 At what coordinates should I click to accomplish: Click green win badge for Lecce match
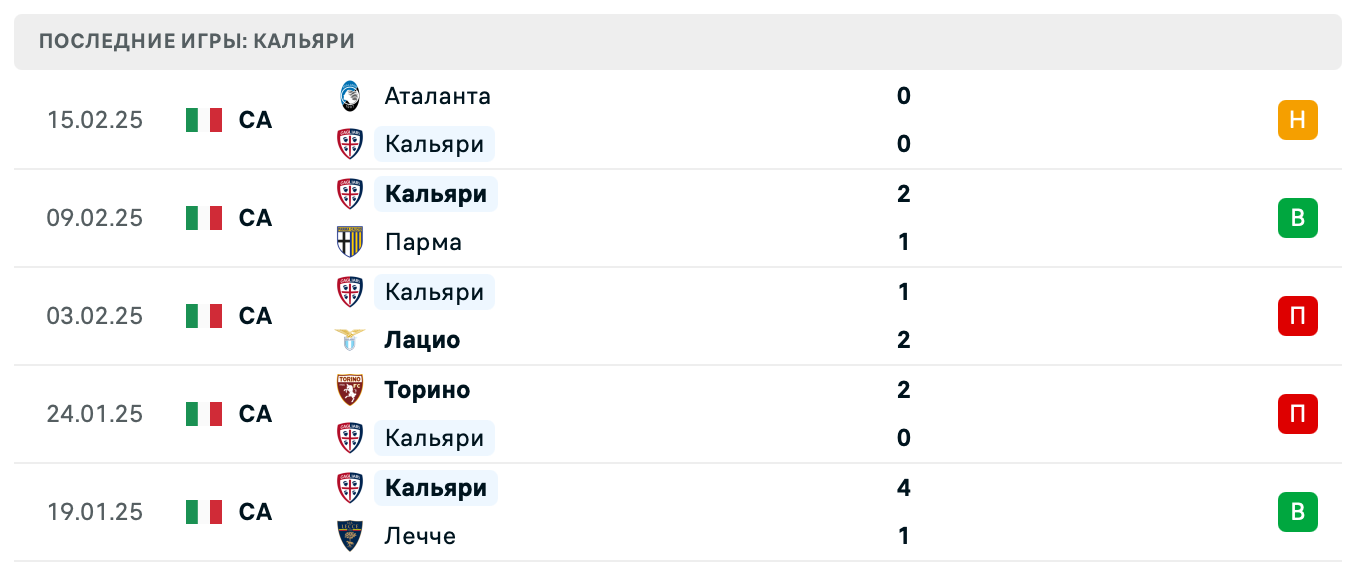click(1297, 512)
